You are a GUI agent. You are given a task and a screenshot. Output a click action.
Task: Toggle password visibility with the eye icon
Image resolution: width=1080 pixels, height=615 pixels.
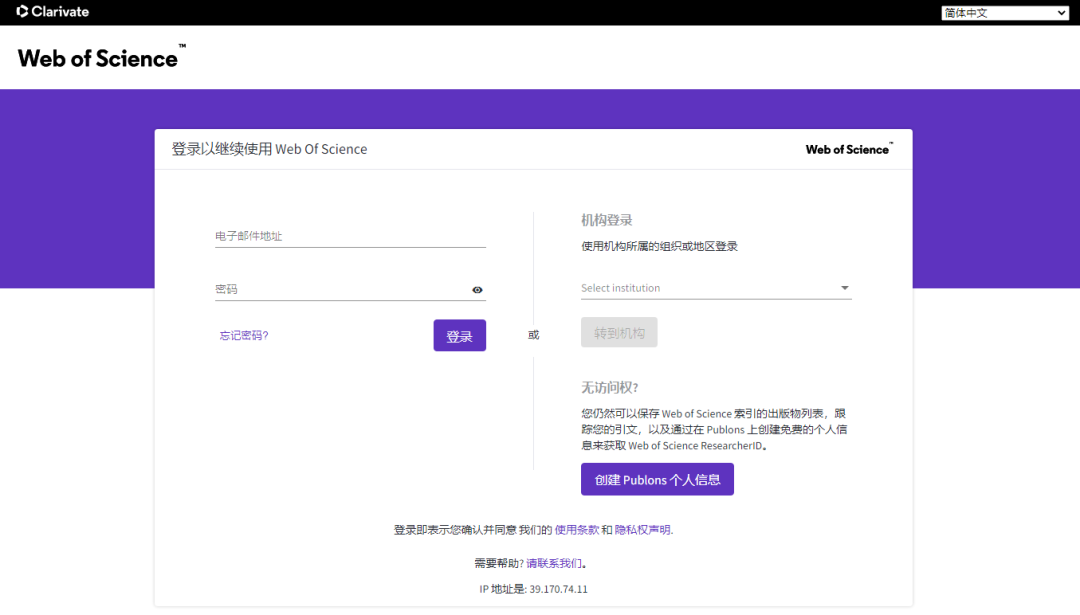[x=477, y=289]
